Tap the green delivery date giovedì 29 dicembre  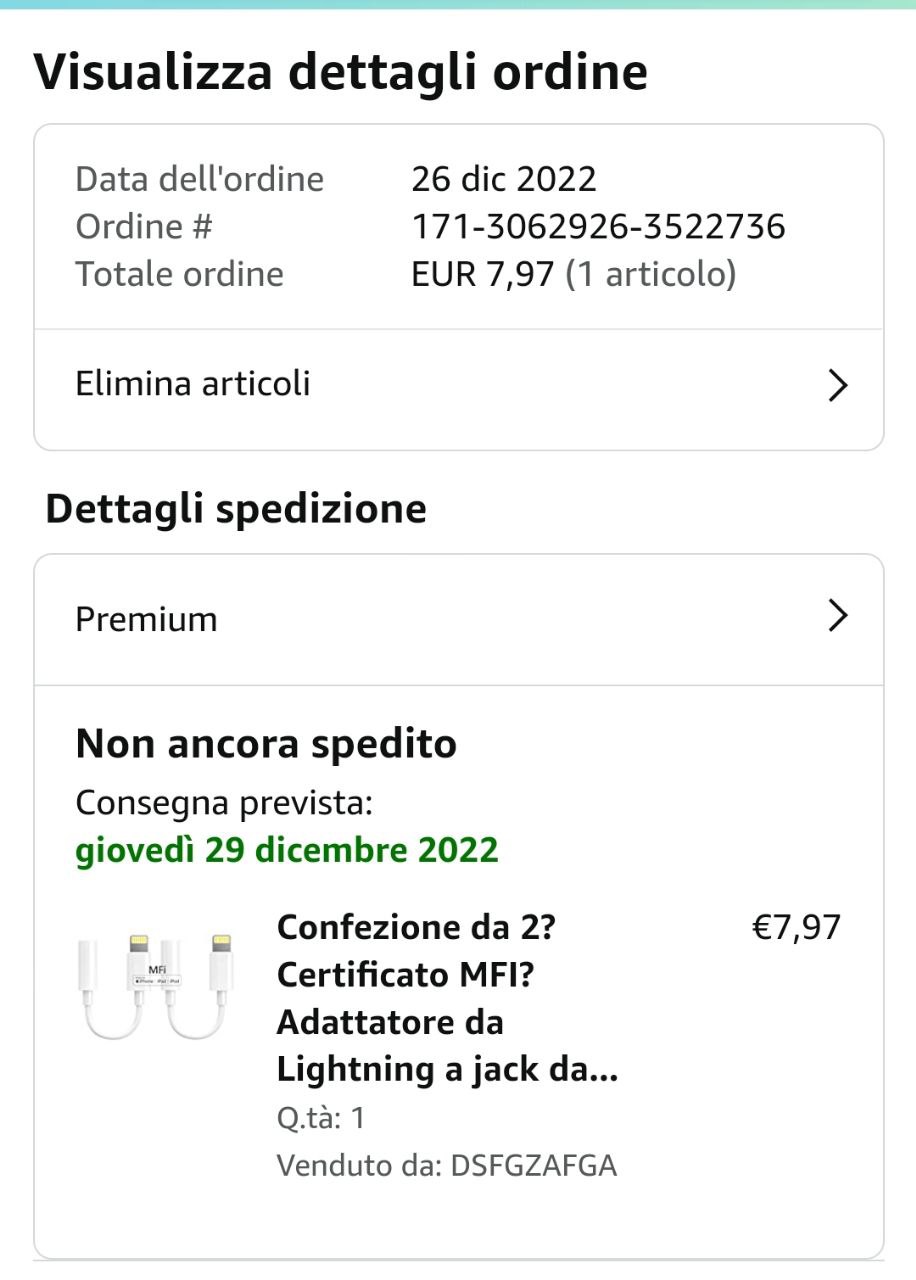(287, 850)
